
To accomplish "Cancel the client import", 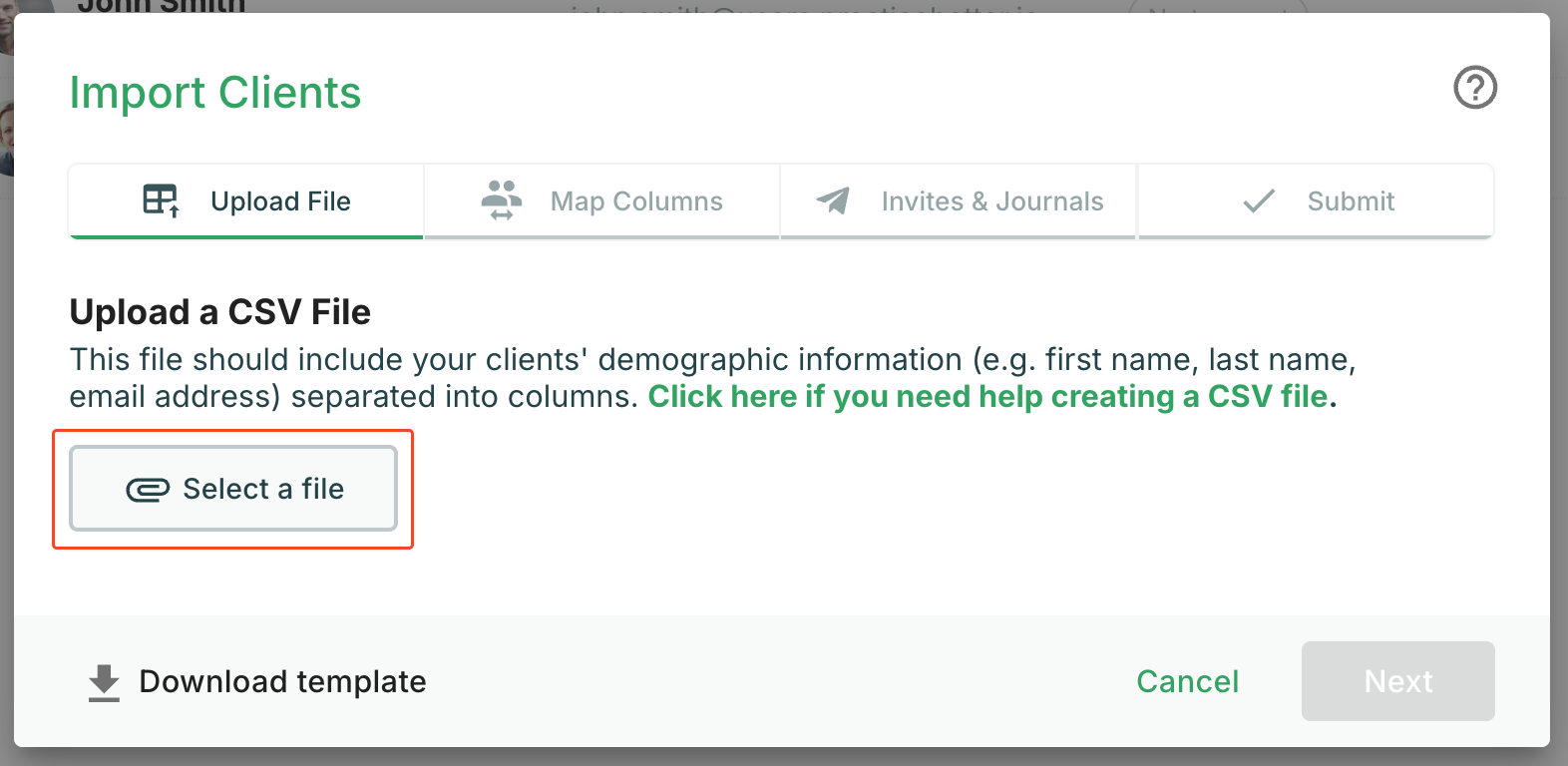I will 1187,681.
